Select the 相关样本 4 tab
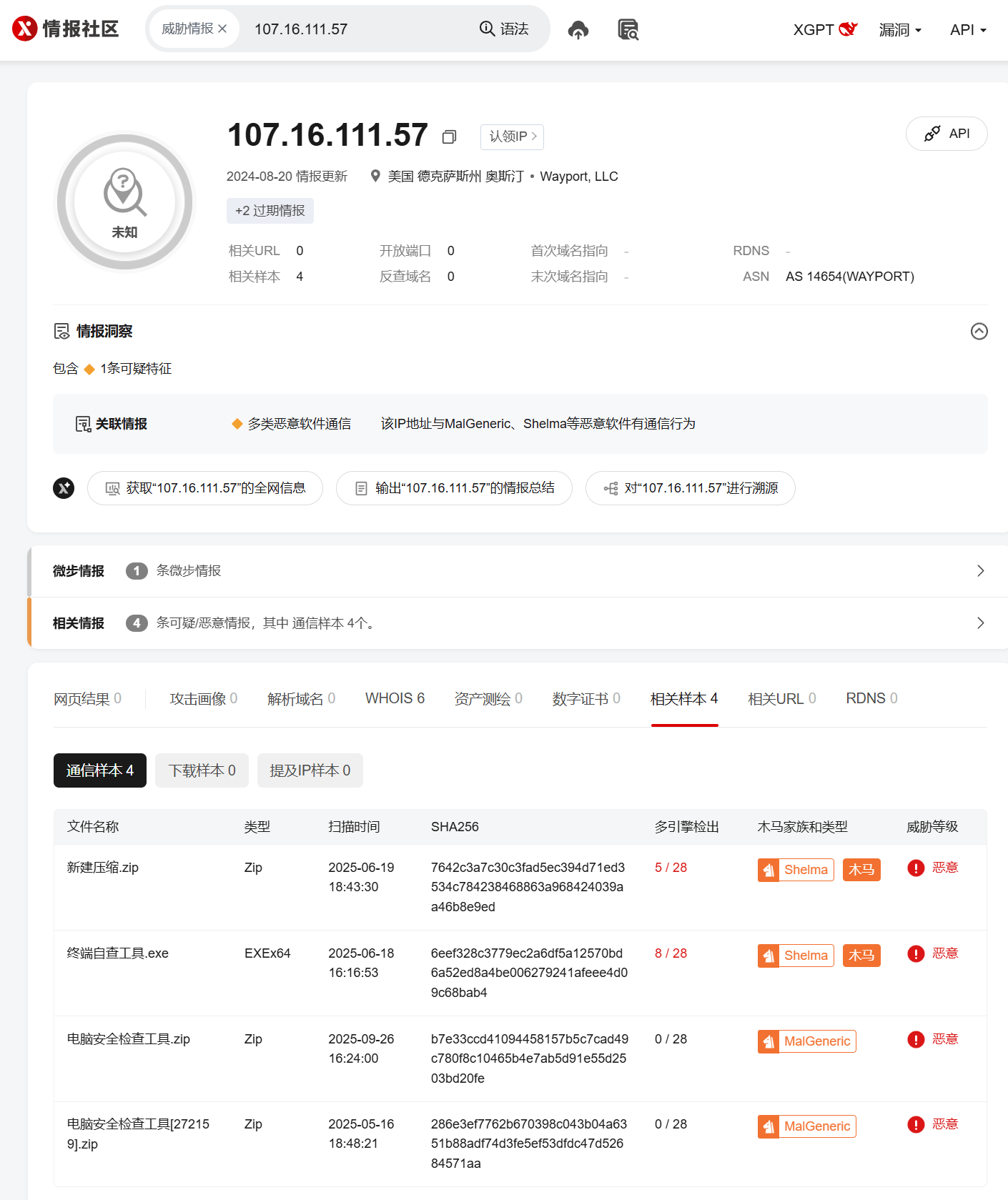 [x=684, y=698]
